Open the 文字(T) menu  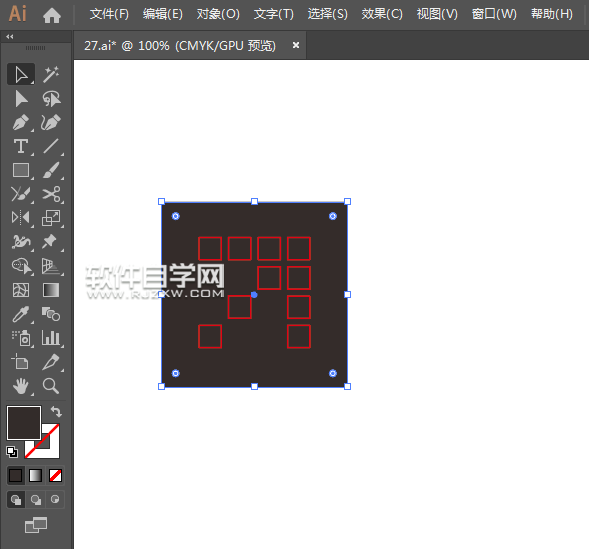[x=273, y=14]
